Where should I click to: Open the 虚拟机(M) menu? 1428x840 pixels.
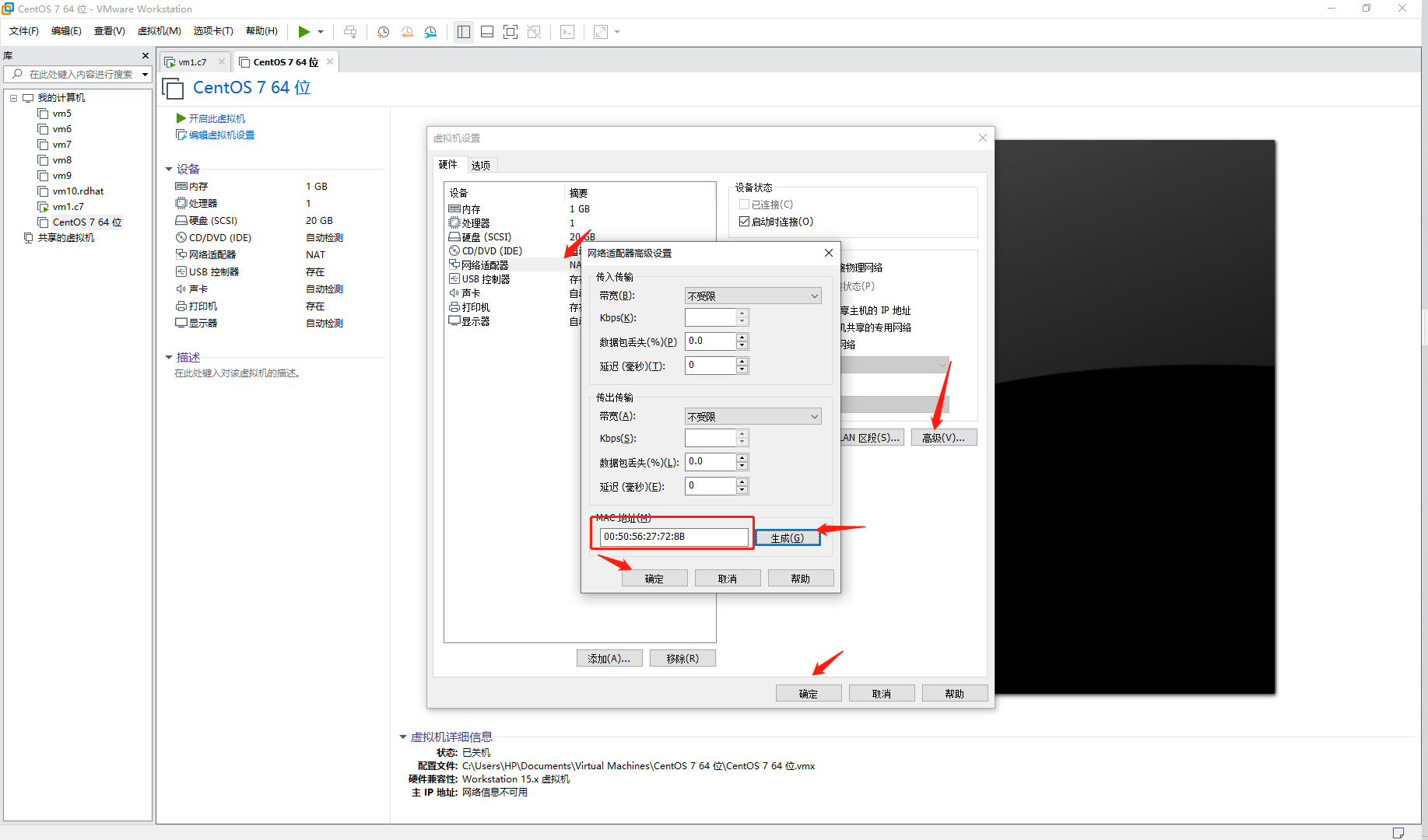pos(160,31)
